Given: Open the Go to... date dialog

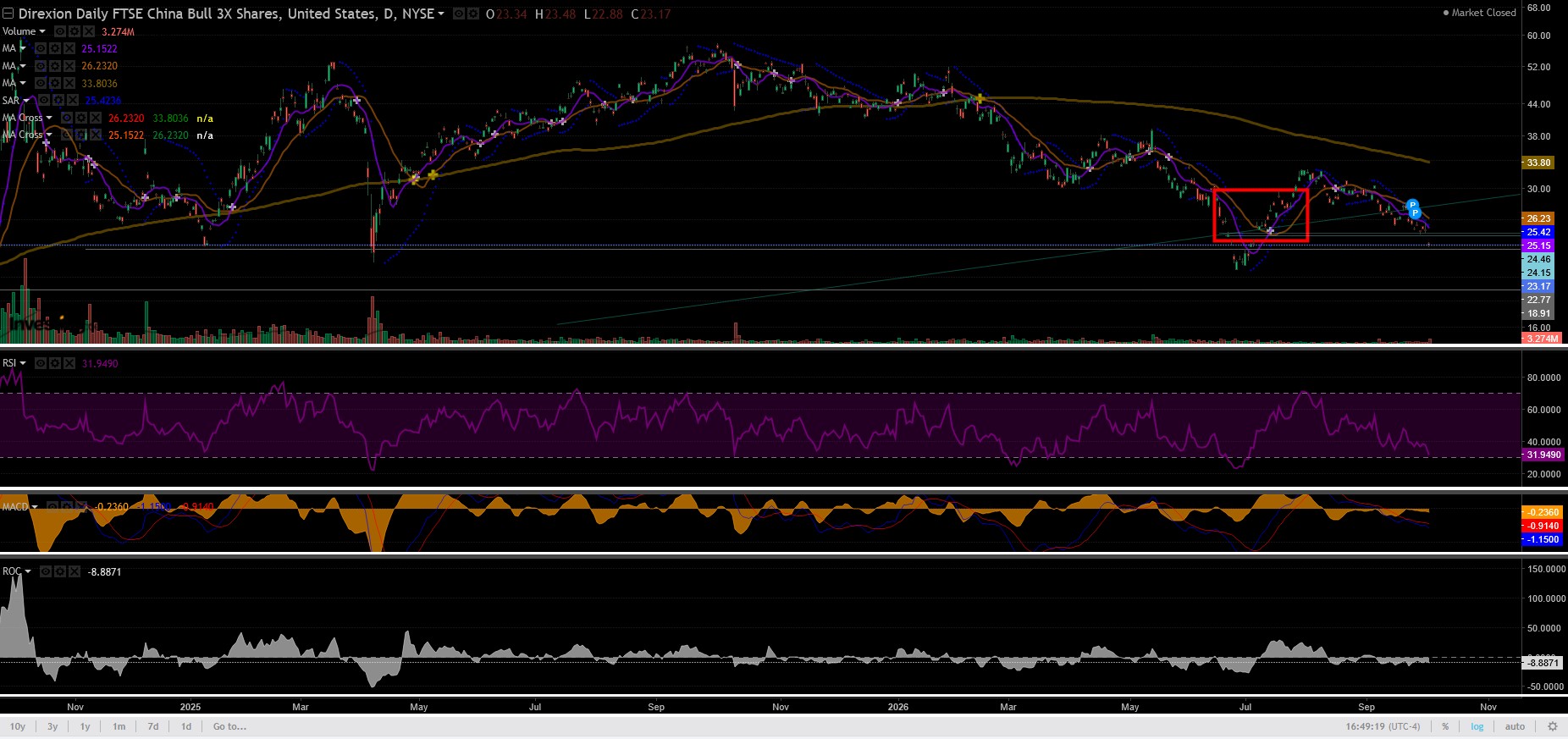Looking at the screenshot, I should [x=229, y=726].
